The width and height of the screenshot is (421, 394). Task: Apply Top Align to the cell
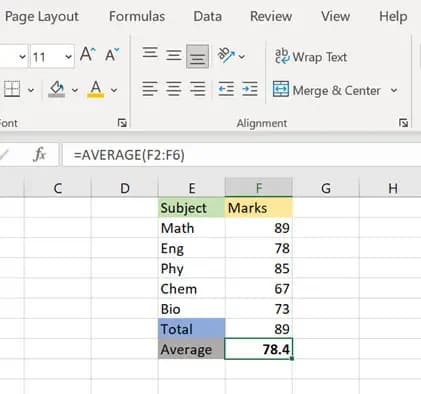pos(150,53)
